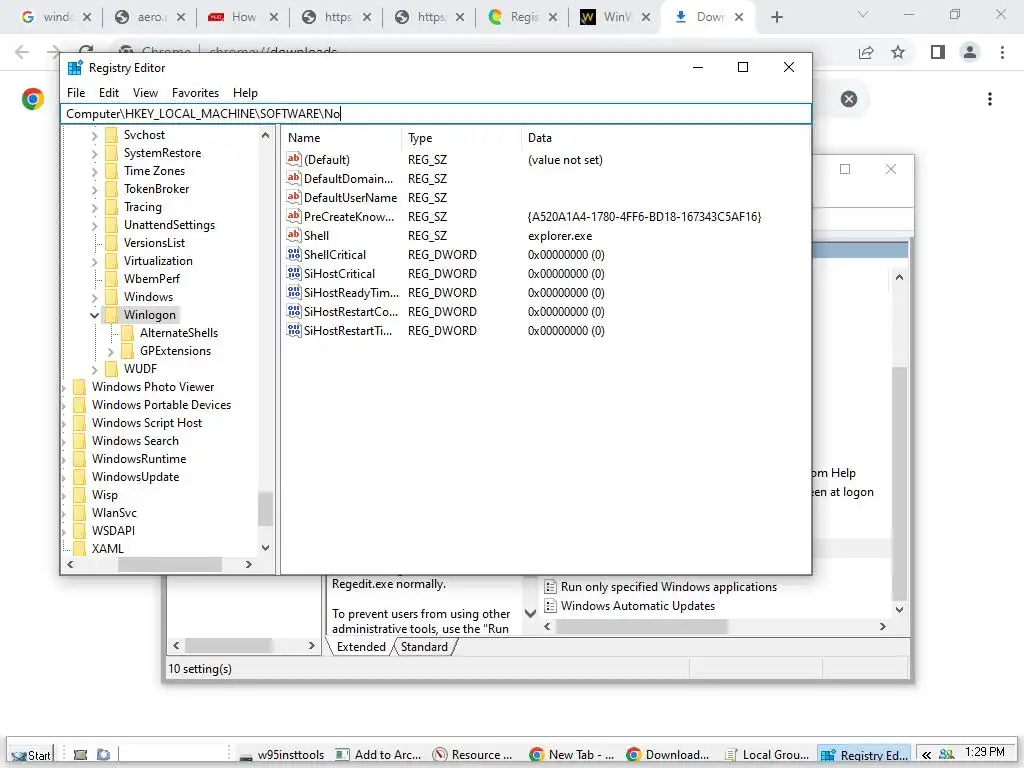Screen dimensions: 1024x768
Task: Expand the GPExtensions subkey
Action: (110, 351)
